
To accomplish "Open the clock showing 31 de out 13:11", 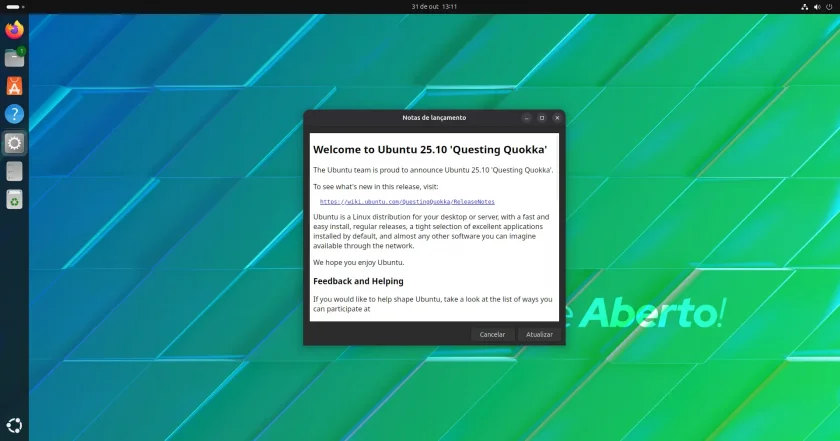I will [x=434, y=7].
